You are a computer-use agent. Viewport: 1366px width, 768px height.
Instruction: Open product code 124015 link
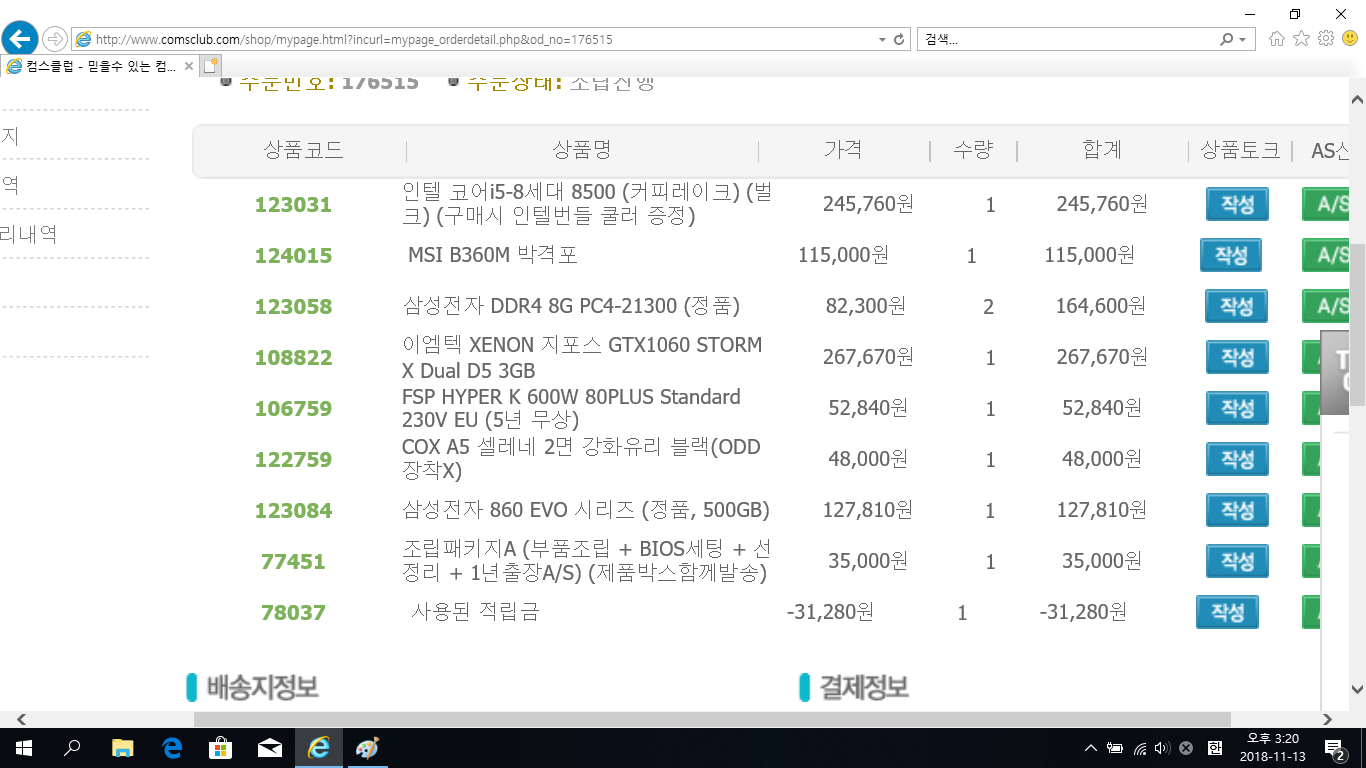tap(293, 256)
